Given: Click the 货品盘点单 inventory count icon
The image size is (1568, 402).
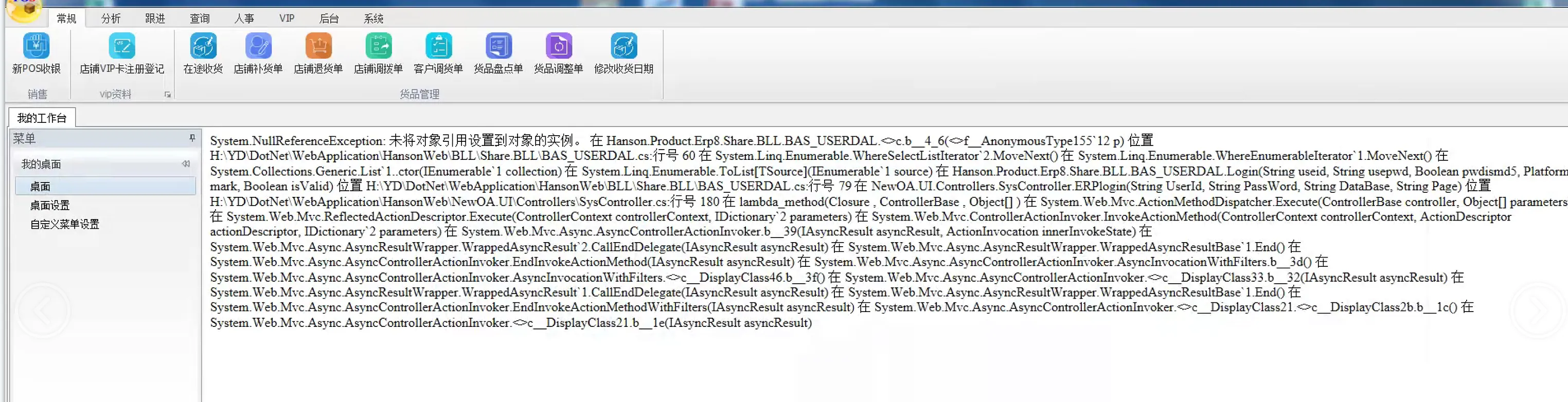Looking at the screenshot, I should 498,46.
